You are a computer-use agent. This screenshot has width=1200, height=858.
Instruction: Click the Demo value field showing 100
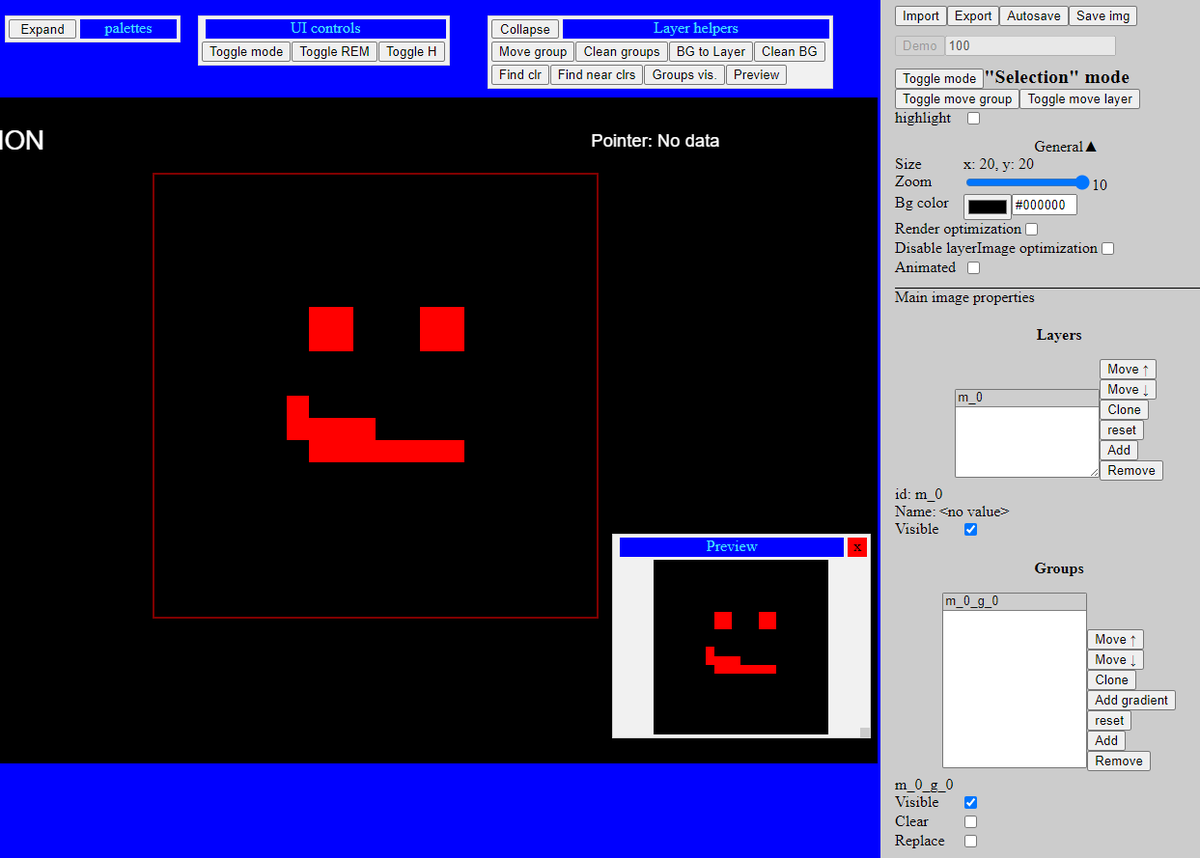1030,46
